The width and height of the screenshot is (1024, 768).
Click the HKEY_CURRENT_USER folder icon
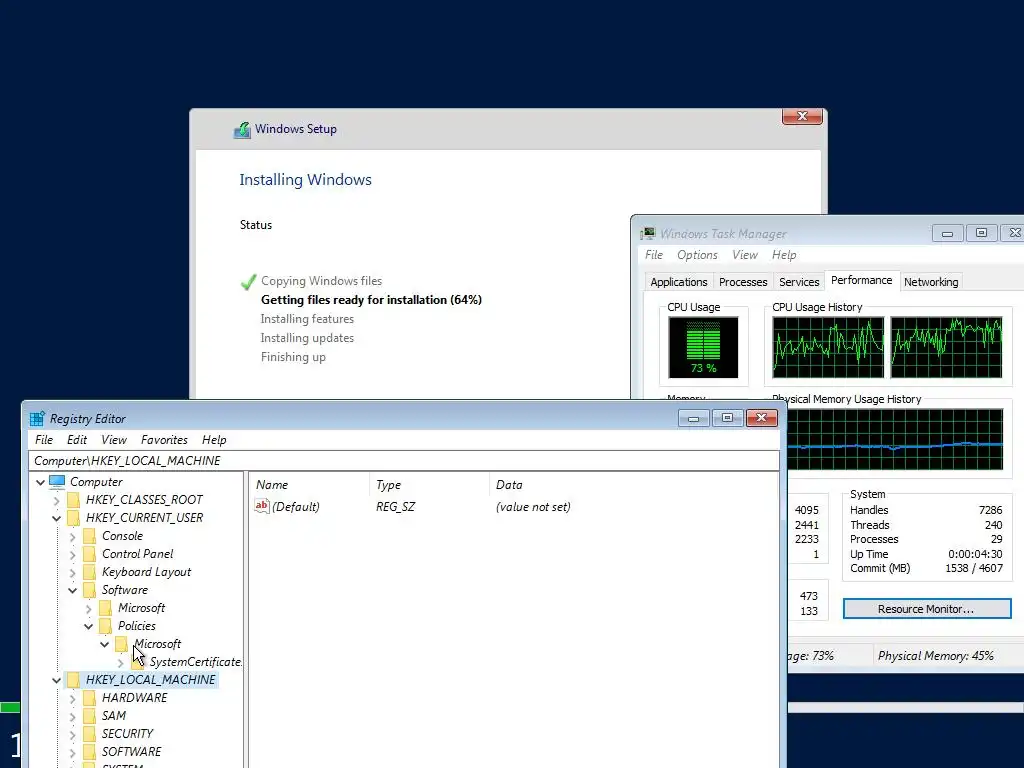(x=73, y=518)
